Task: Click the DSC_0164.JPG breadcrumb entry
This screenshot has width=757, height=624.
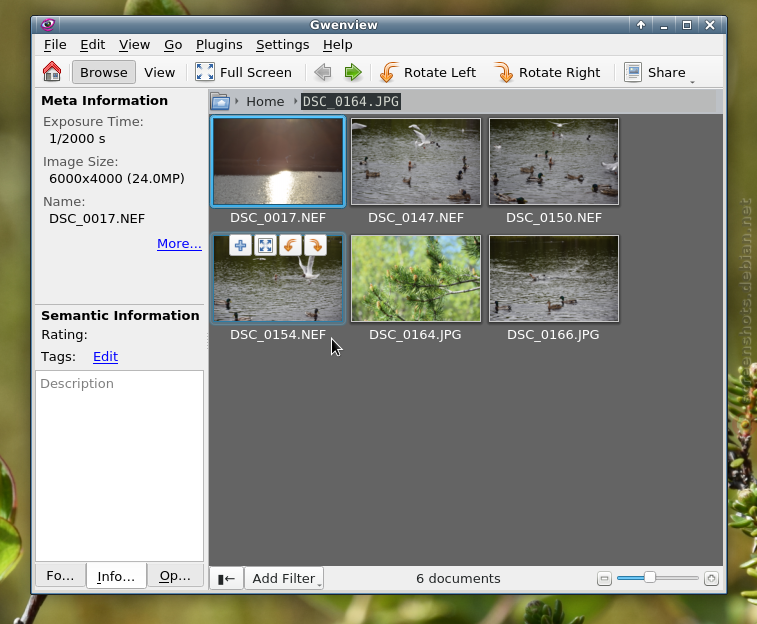Action: pyautogui.click(x=350, y=101)
